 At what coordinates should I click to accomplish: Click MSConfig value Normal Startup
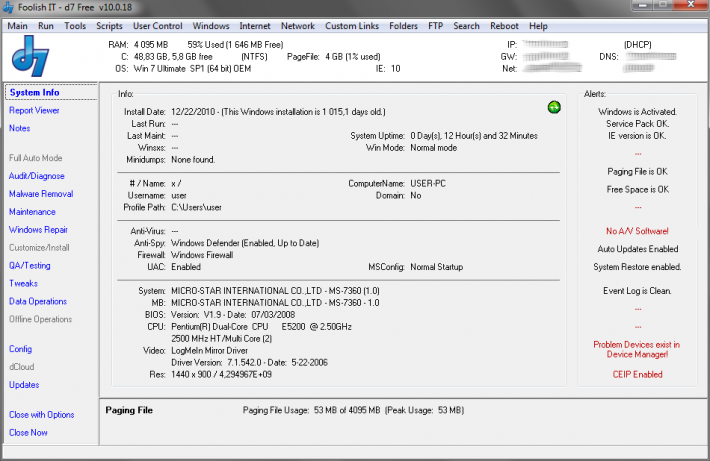point(437,267)
